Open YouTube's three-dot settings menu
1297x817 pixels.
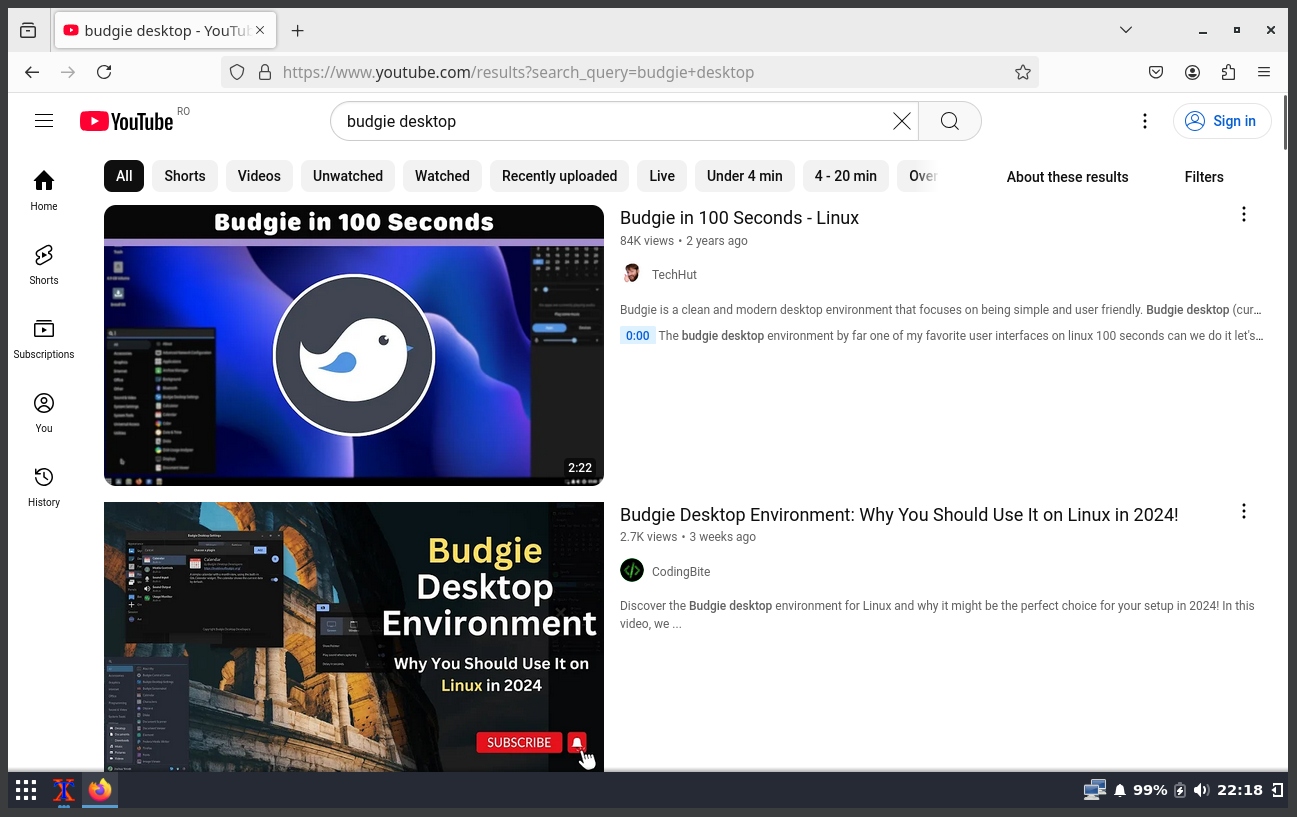tap(1145, 120)
